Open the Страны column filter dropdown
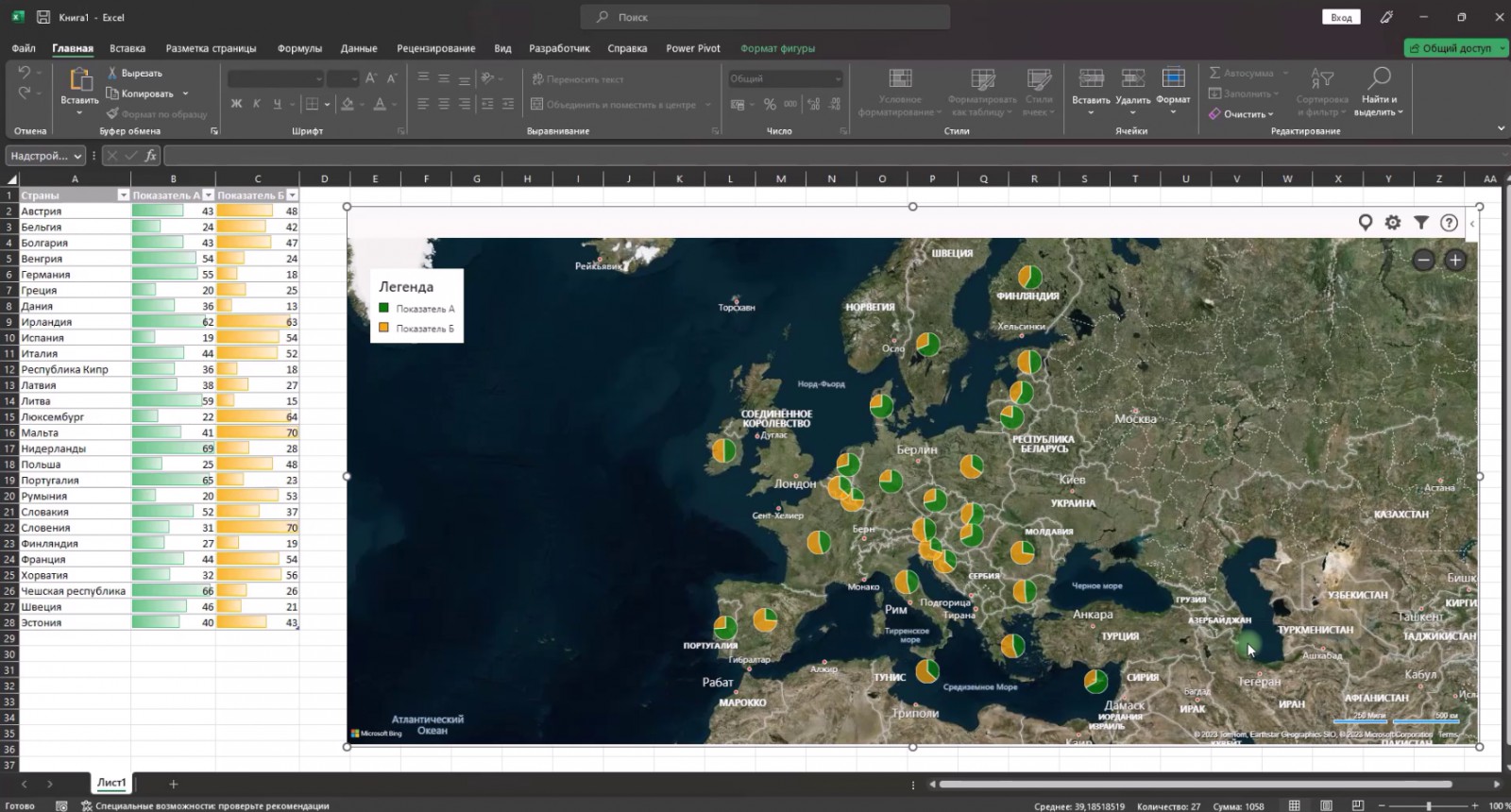Screen dimensions: 1511x812 (x=123, y=195)
